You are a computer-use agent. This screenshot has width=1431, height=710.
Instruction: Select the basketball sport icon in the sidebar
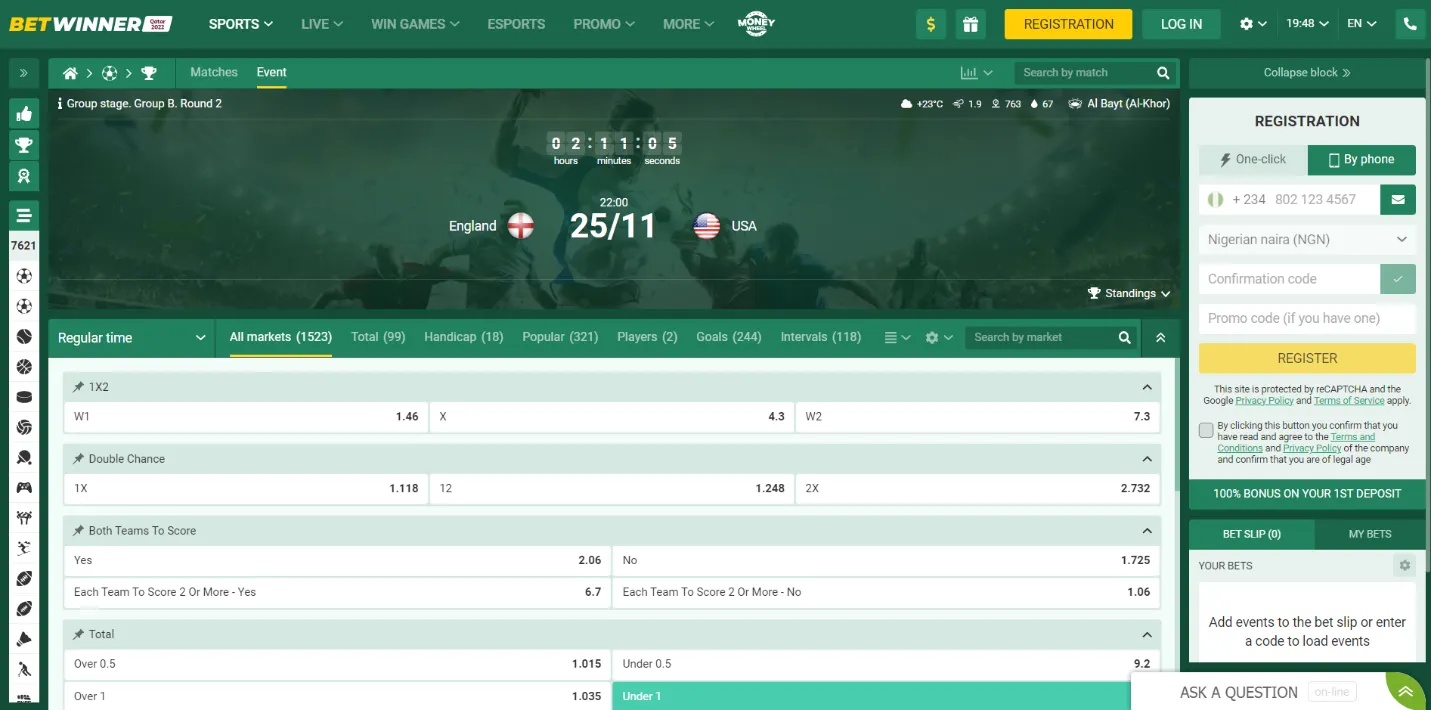click(24, 368)
